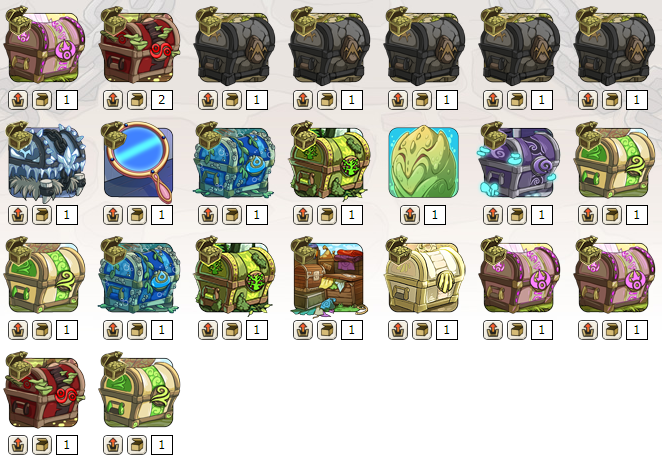The image size is (662, 465).
Task: Click the quantity field under the egg
Action: coord(435,215)
